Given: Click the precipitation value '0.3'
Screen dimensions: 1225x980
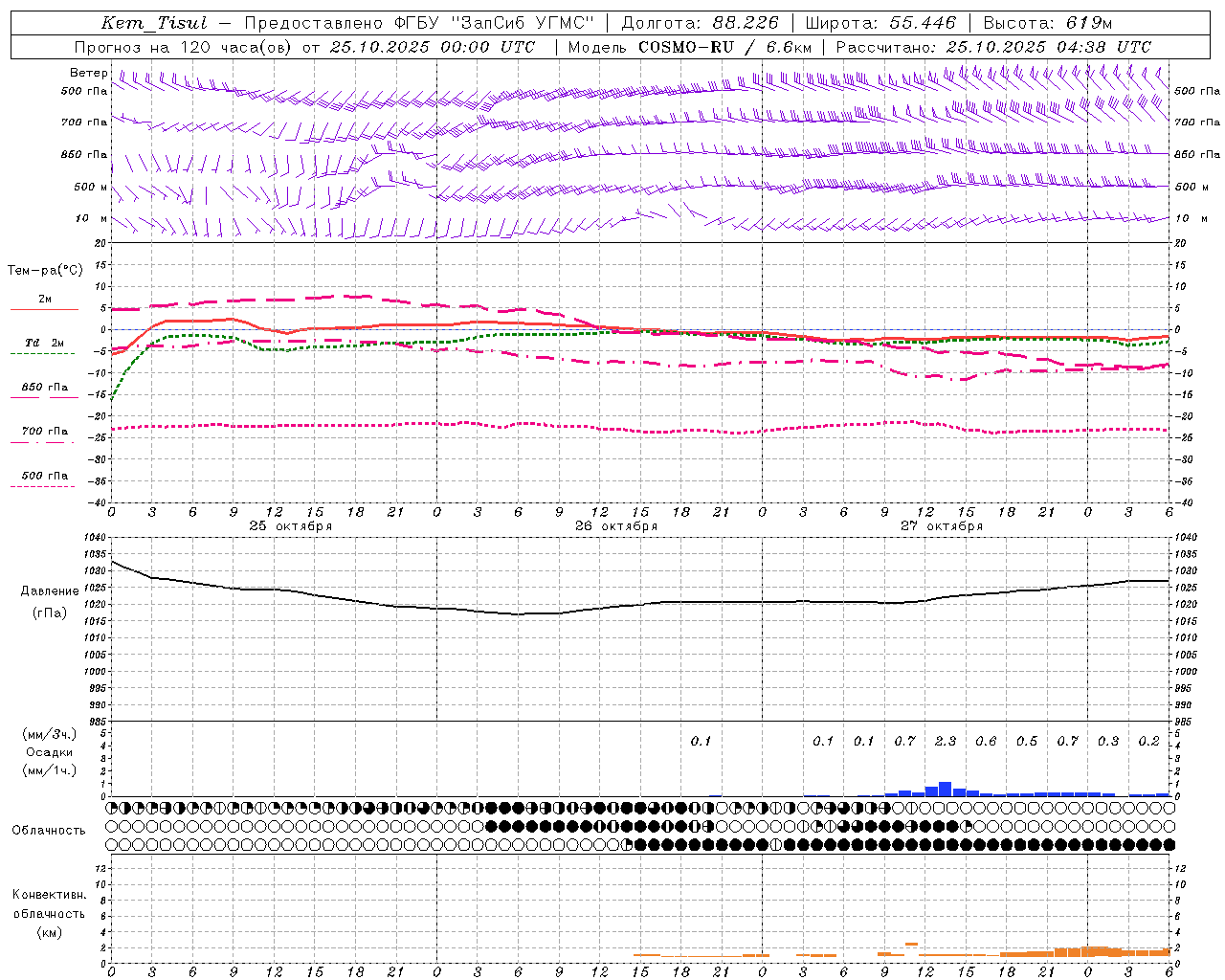Looking at the screenshot, I should [x=1108, y=742].
